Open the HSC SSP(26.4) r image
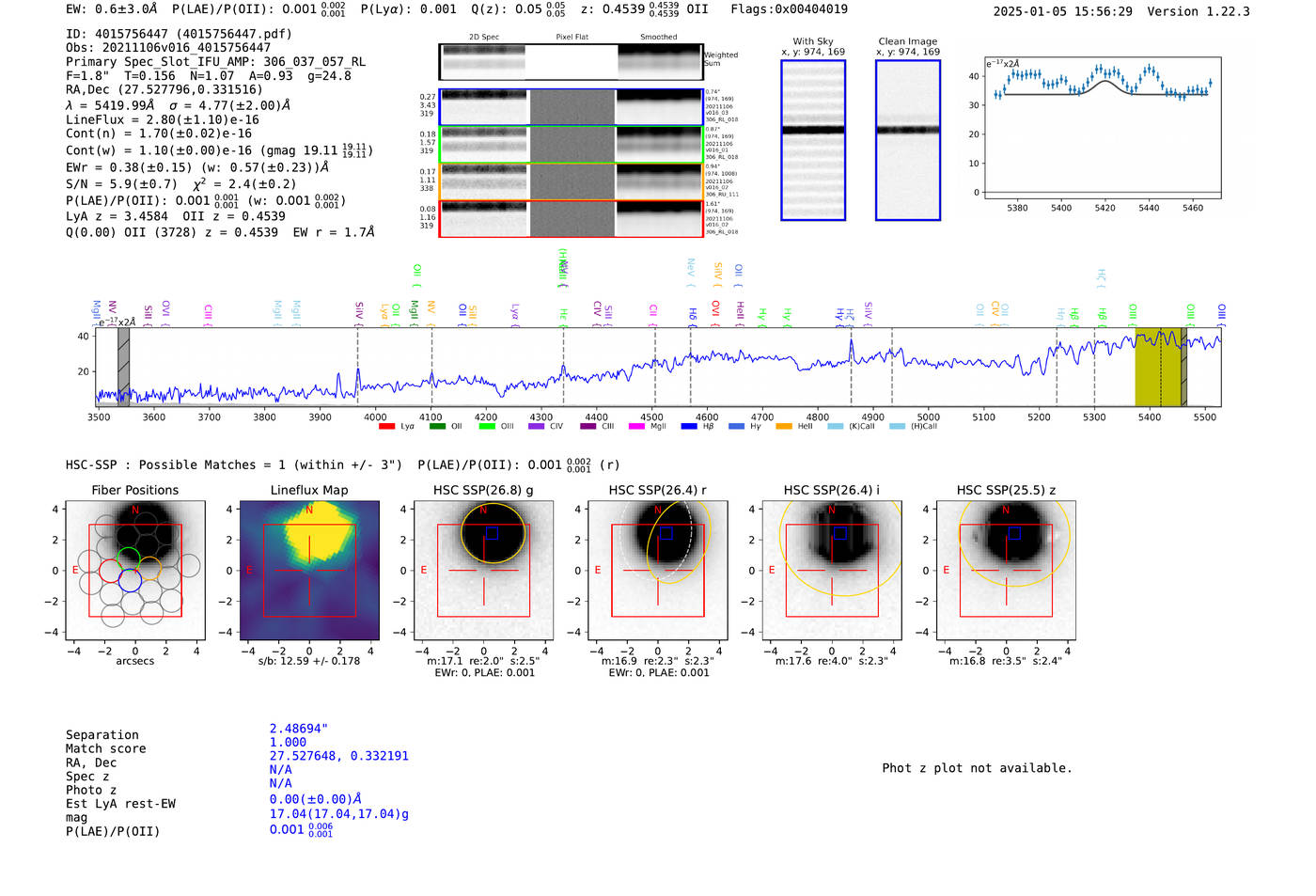Screen dimensions: 1316x896 (658, 570)
